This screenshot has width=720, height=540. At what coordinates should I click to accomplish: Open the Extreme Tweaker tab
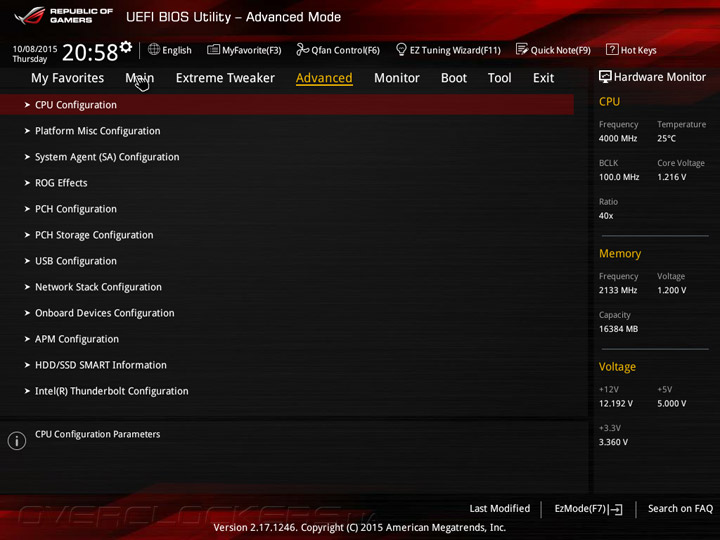click(x=225, y=78)
